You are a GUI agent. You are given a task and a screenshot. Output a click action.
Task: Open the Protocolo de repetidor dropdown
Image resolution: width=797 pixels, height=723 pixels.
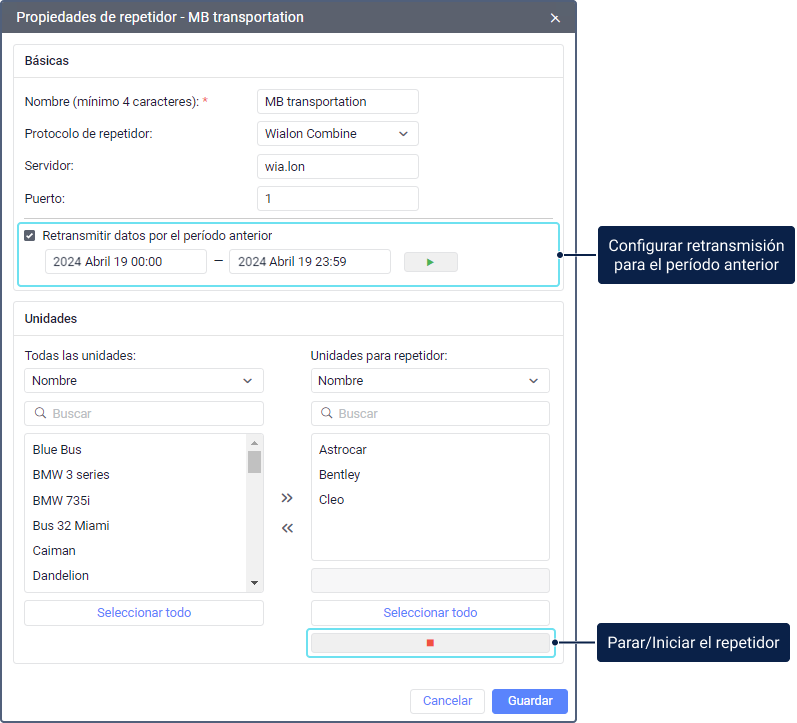click(337, 134)
